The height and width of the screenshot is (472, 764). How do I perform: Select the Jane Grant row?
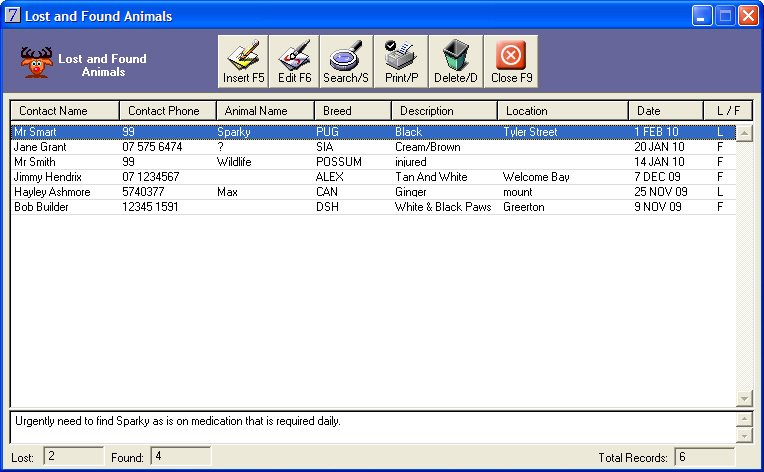(x=373, y=147)
